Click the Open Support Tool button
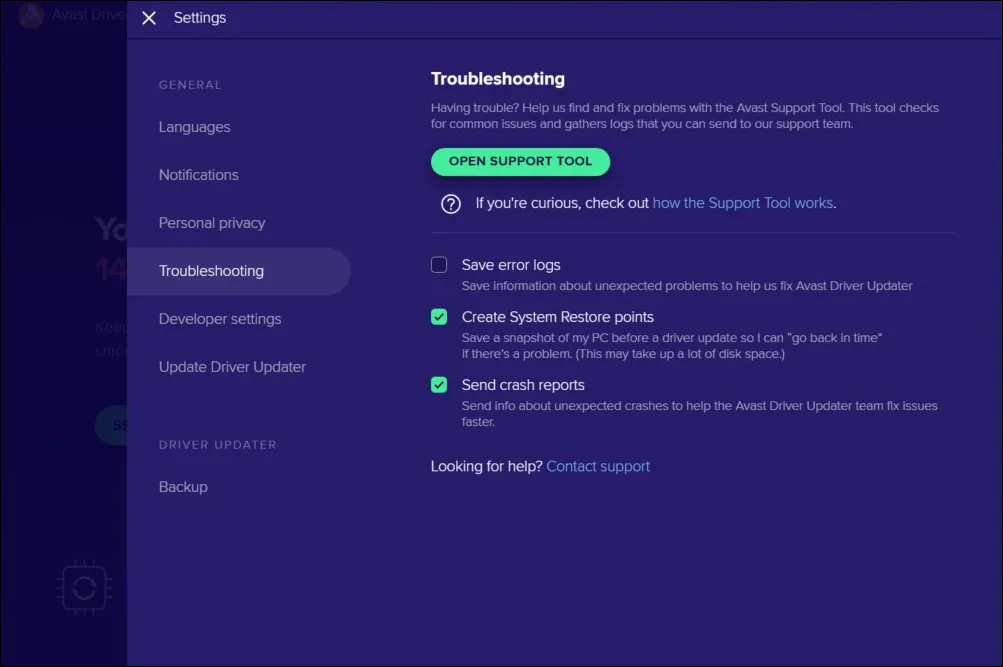Image resolution: width=1003 pixels, height=667 pixels. pyautogui.click(x=520, y=161)
